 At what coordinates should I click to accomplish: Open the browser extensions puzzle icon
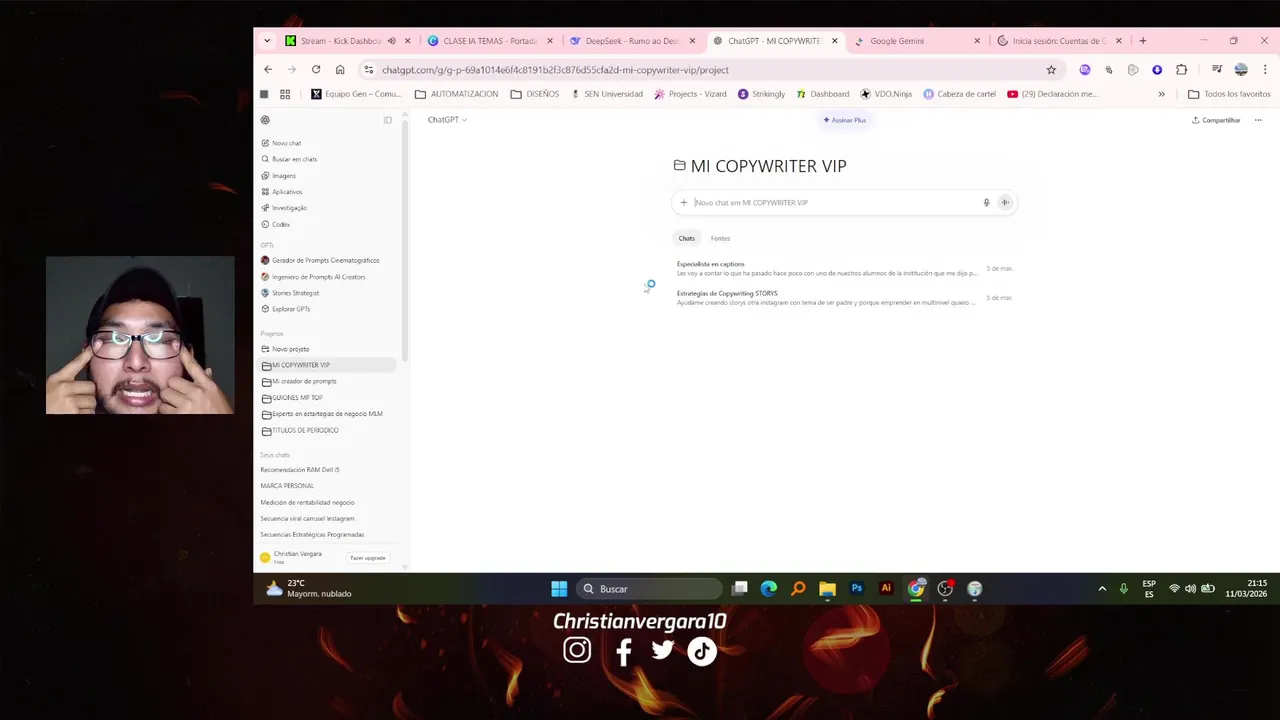click(x=1181, y=70)
